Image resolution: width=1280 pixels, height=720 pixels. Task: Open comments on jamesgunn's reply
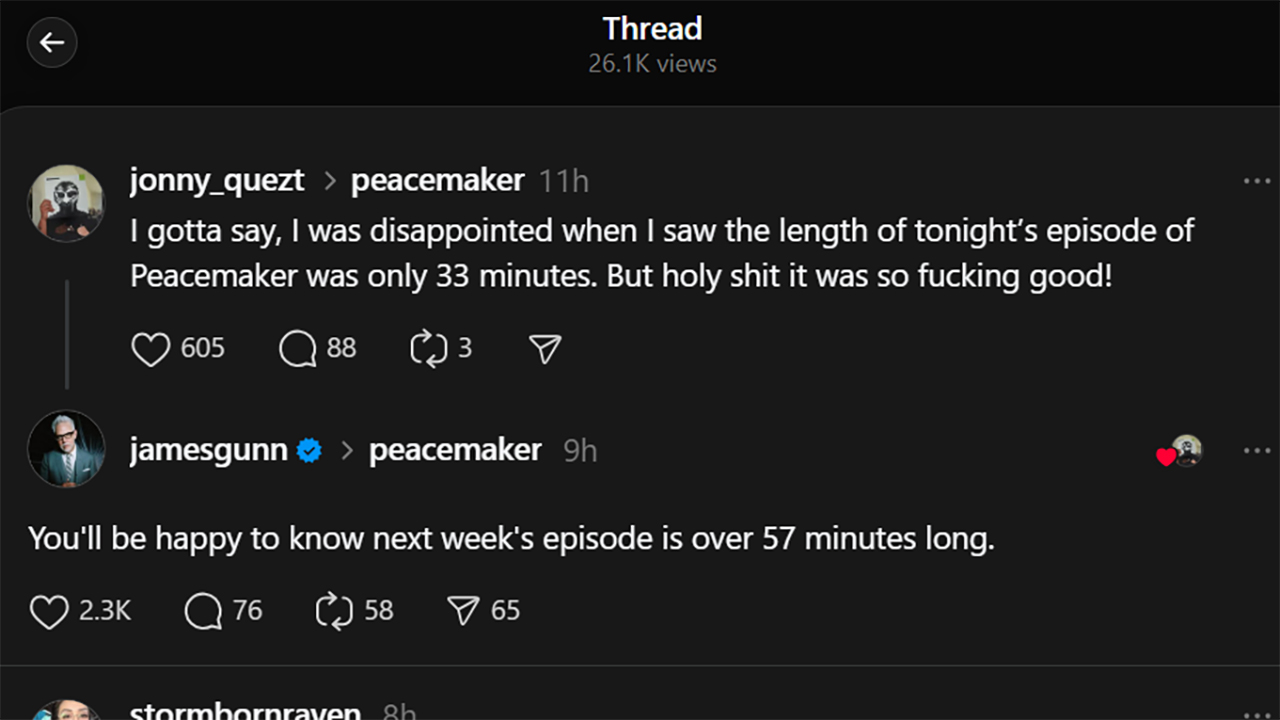[x=203, y=611]
